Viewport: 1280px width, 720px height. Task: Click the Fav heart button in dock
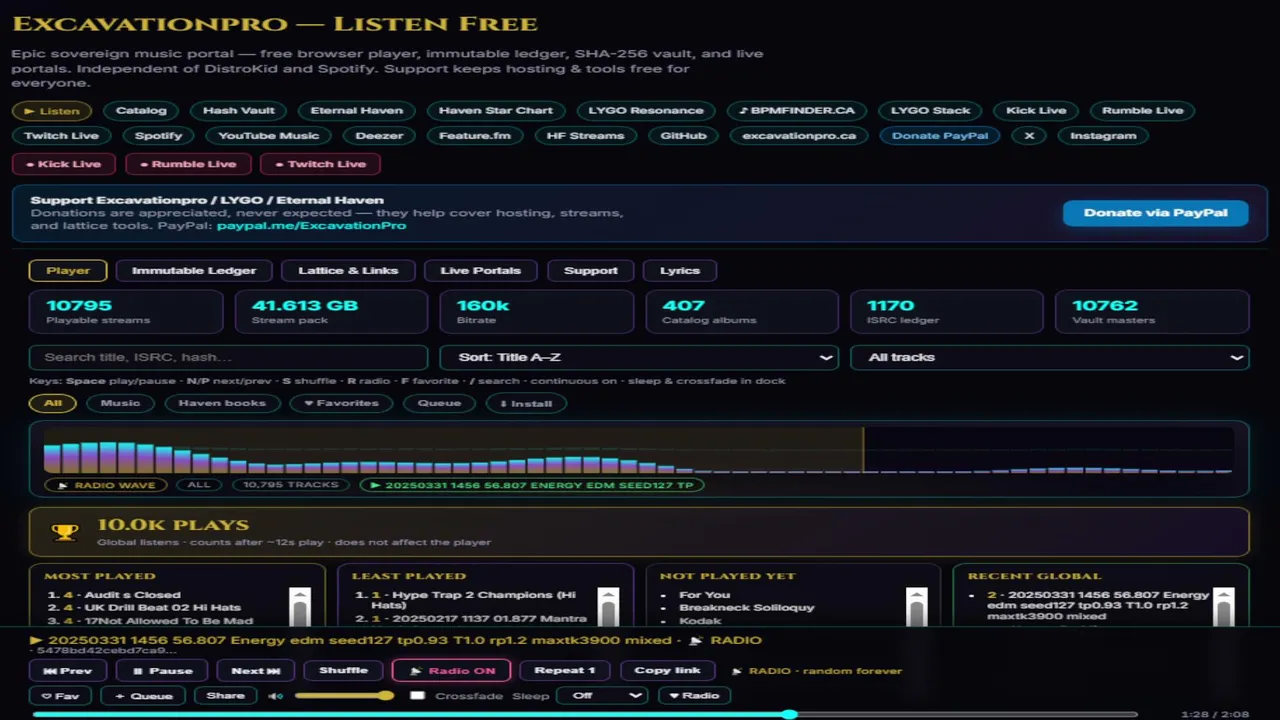(x=60, y=696)
